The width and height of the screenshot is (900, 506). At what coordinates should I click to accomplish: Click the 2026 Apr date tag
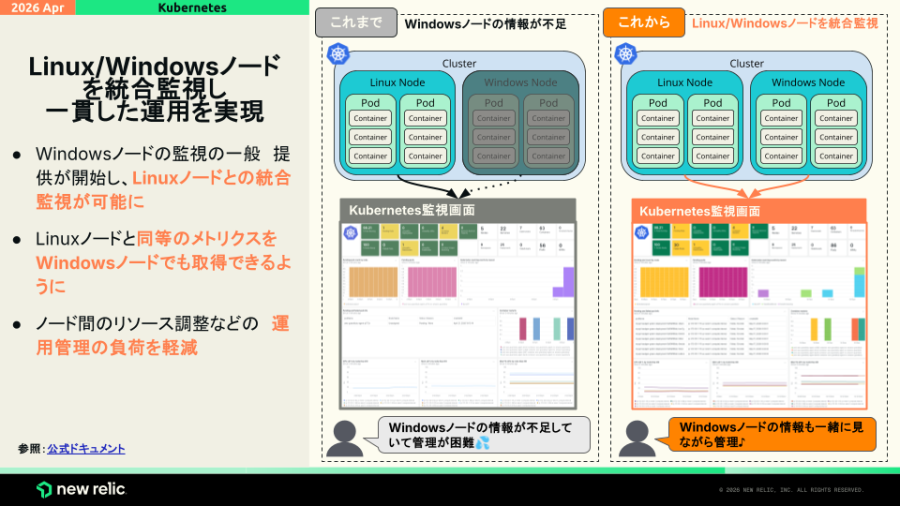[37, 7]
